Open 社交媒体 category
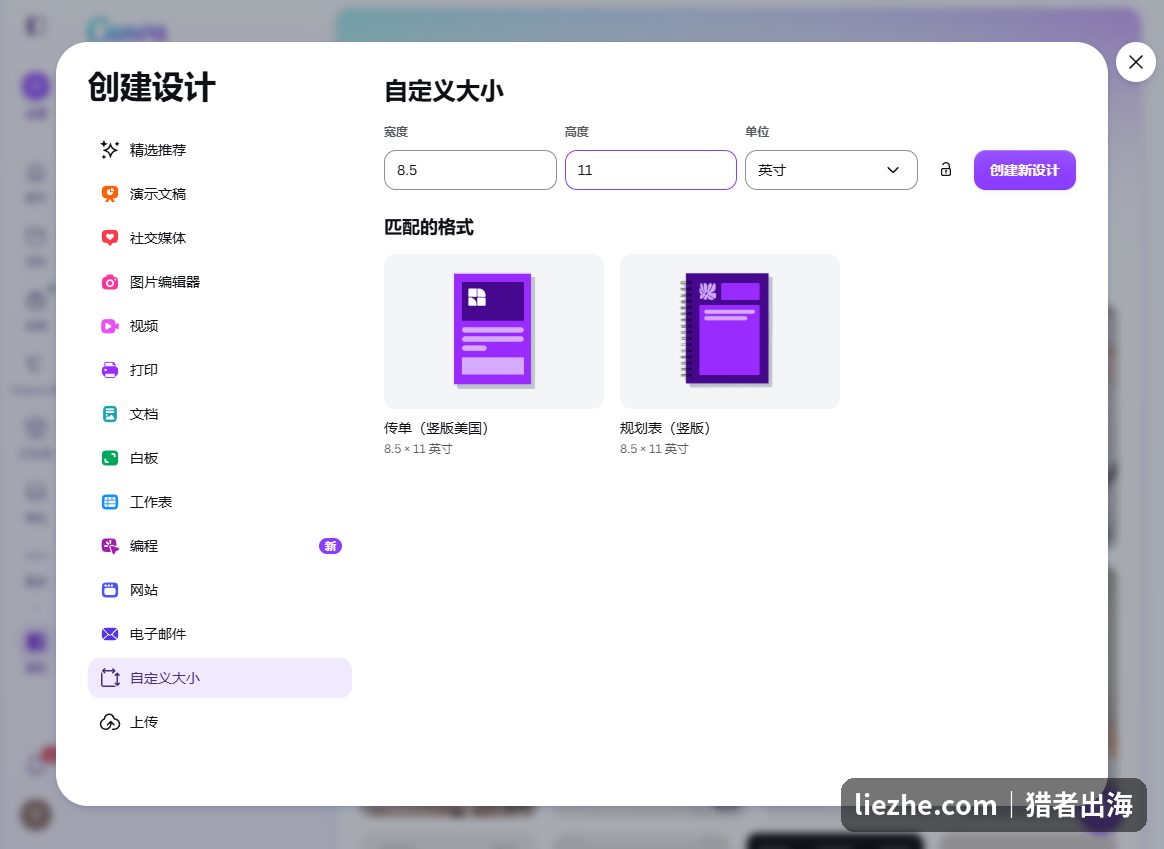Image resolution: width=1164 pixels, height=849 pixels. pos(220,237)
